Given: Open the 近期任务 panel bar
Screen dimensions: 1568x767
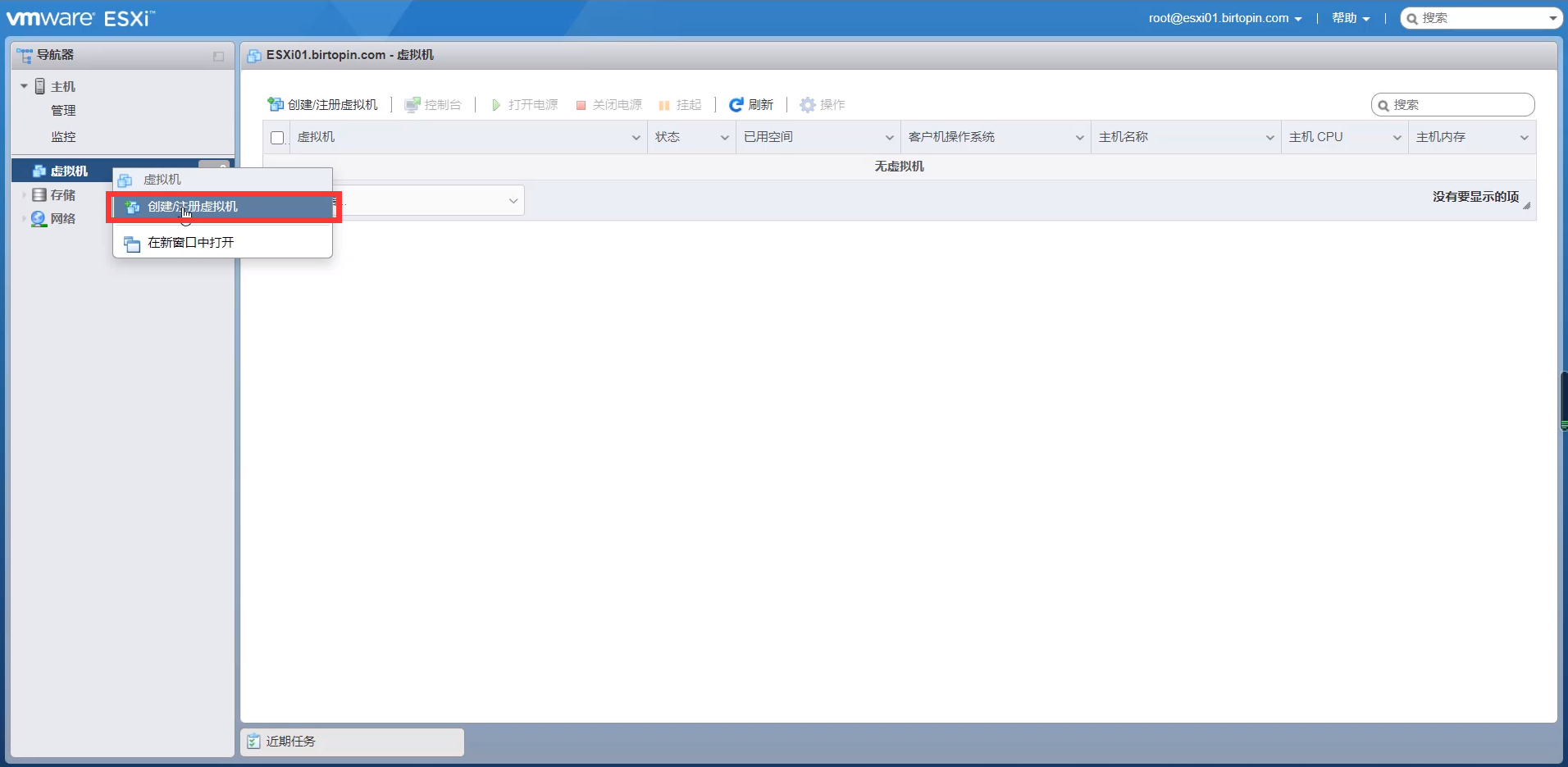Looking at the screenshot, I should point(352,742).
